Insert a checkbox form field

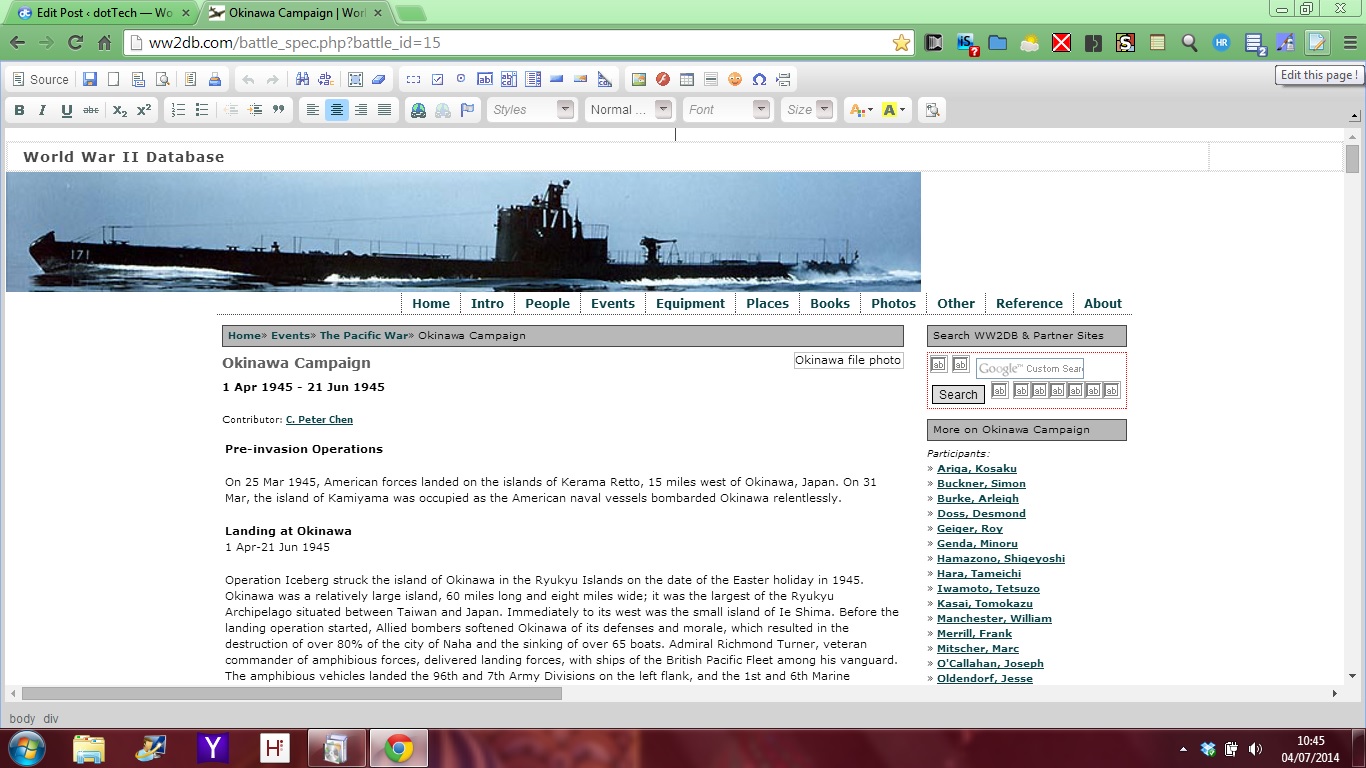437,79
